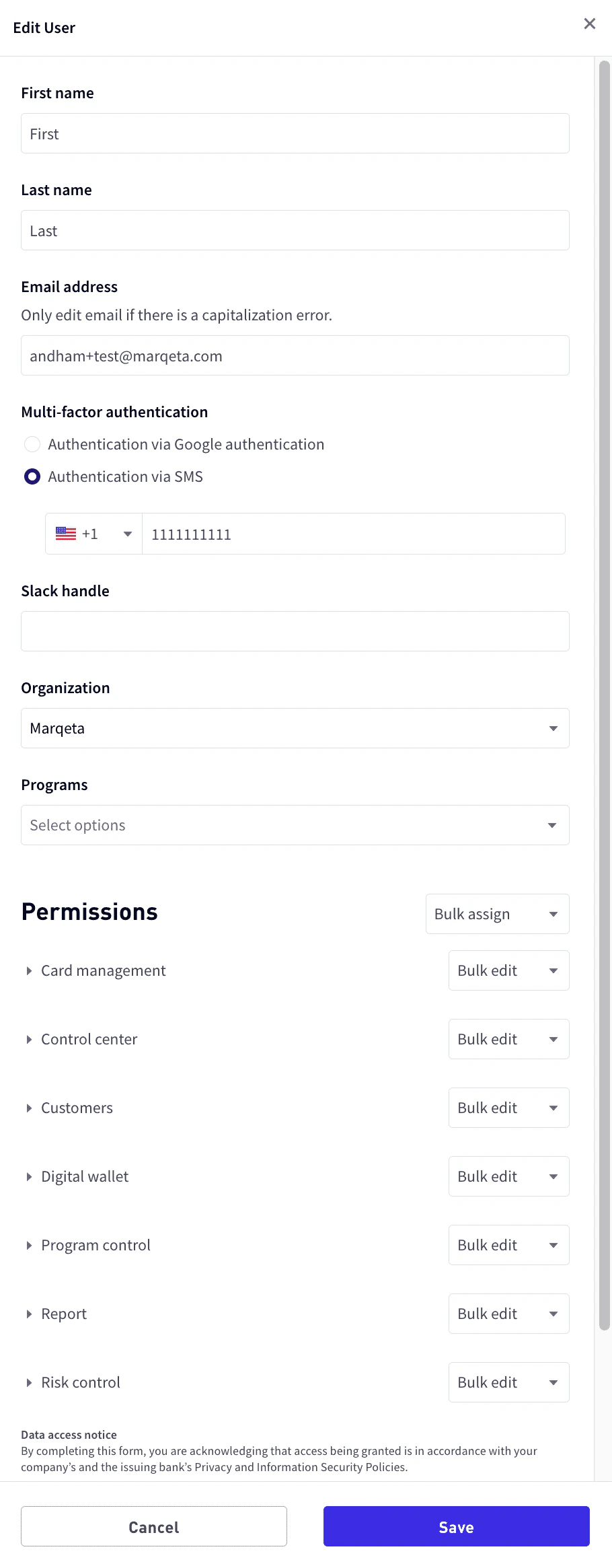Close the Edit User panel
612x1568 pixels.
[x=589, y=24]
